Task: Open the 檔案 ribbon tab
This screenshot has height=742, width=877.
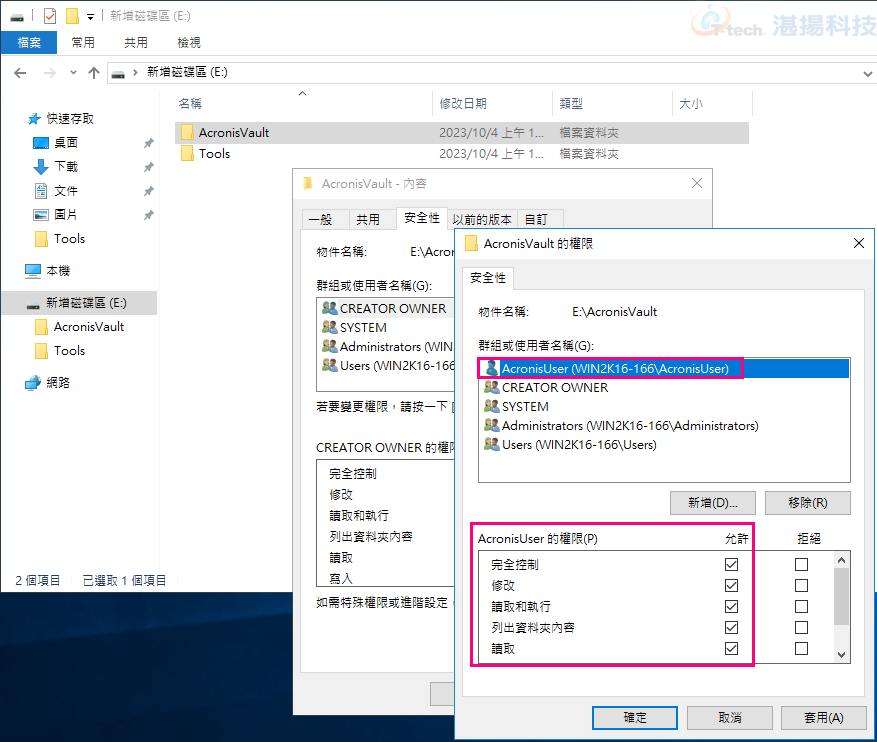Action: coord(29,42)
